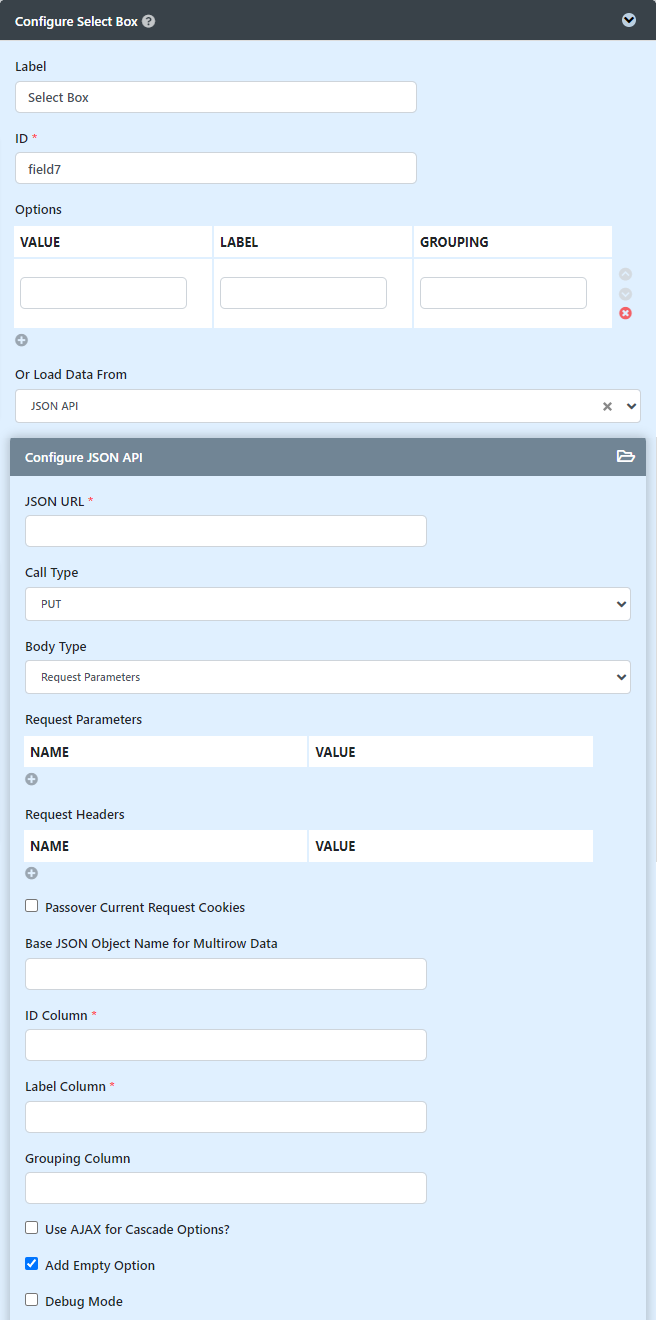Screen dimensions: 657x1320
Task: Focus the ID Column text field
Action: tap(226, 1045)
